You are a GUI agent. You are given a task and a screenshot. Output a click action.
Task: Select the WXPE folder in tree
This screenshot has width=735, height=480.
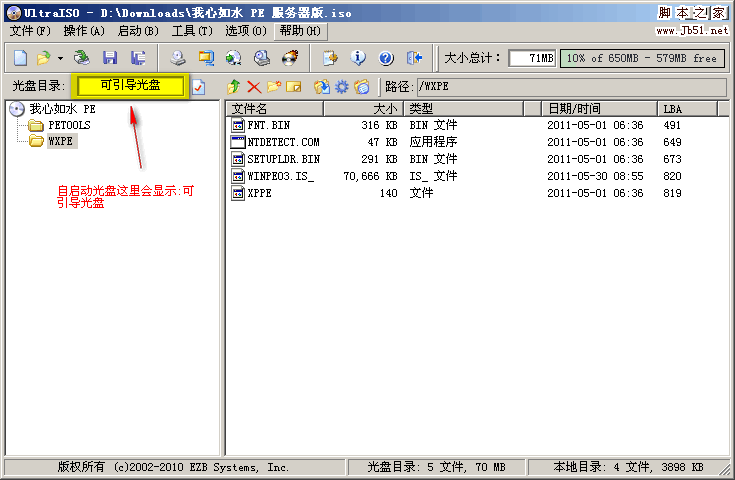(60, 141)
